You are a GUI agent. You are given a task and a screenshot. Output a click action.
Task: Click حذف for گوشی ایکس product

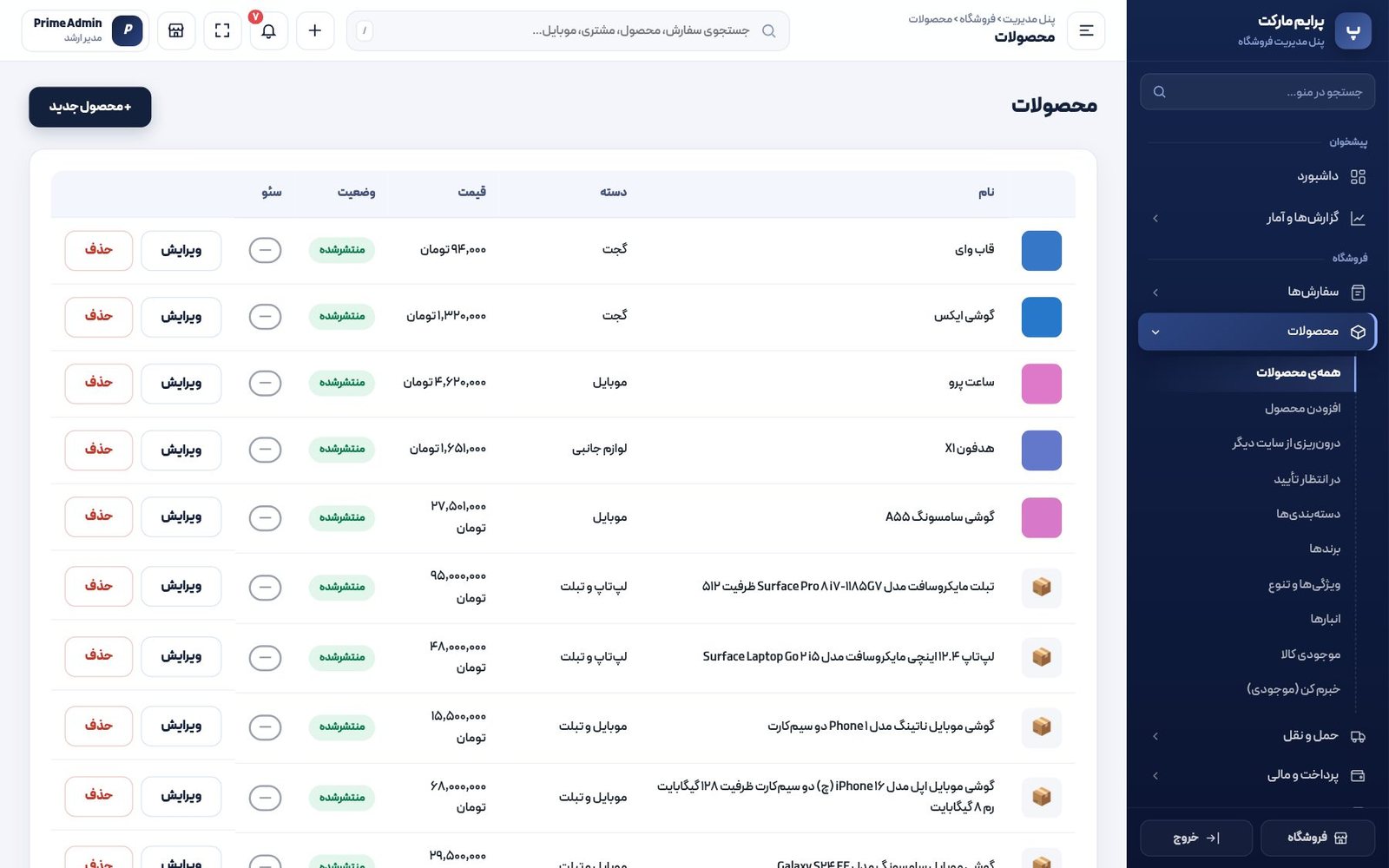click(99, 317)
